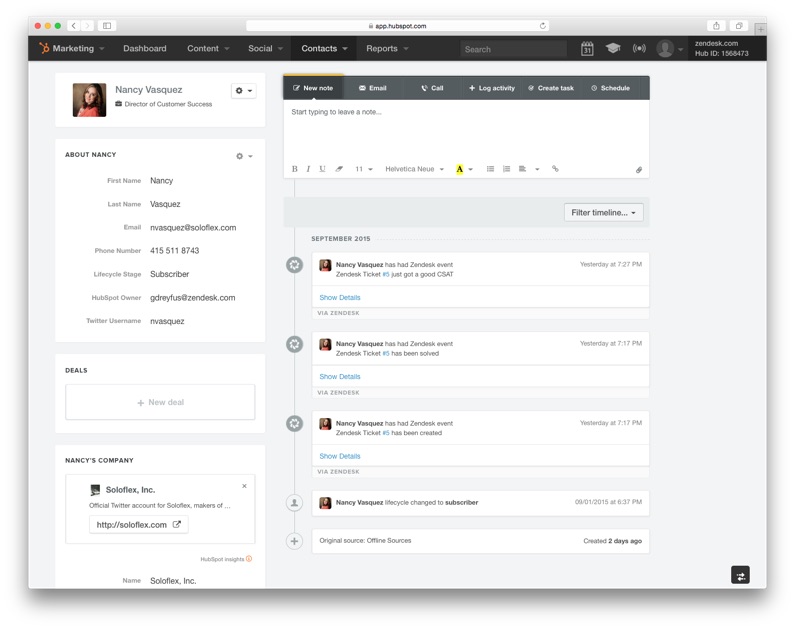Screen dimensions: 794x628
Task: Click the HubSpot sprocket logo icon
Action: click(44, 48)
